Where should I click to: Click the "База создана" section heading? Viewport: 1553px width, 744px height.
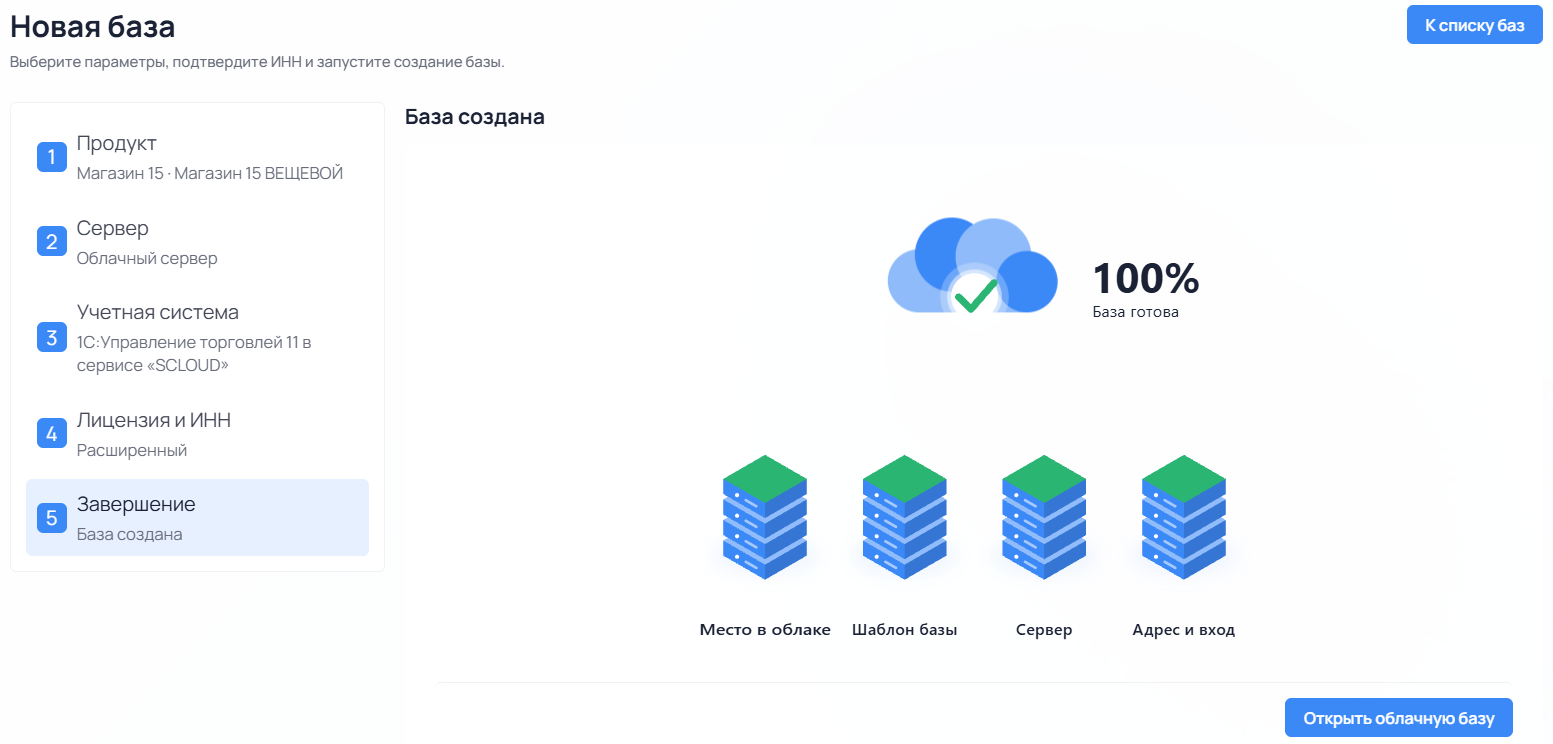(x=475, y=117)
